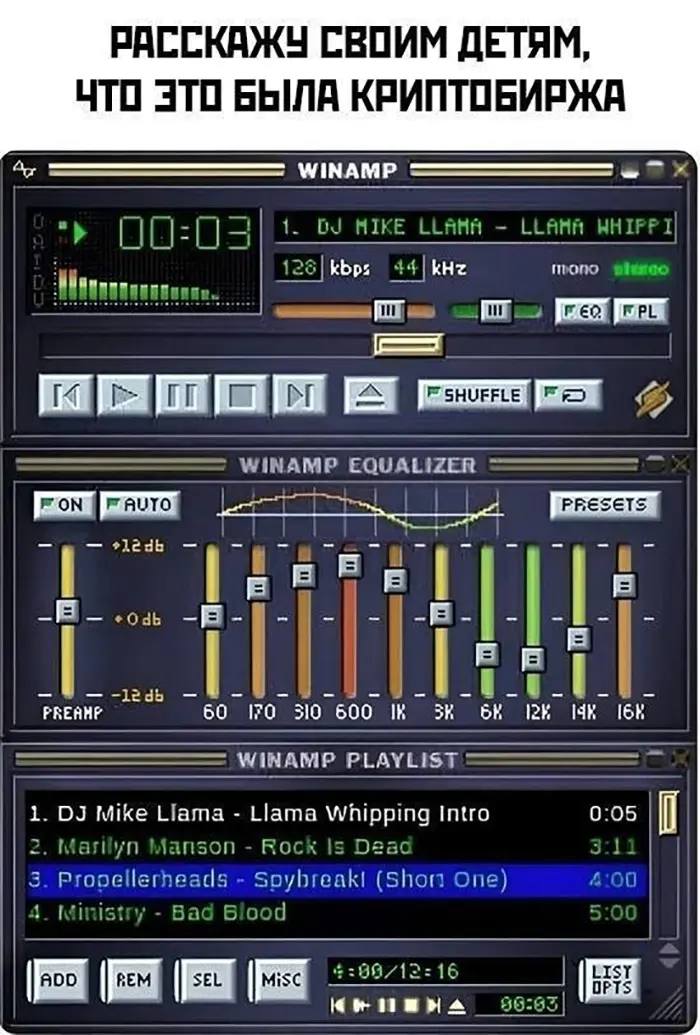Open file with the Eject button
This screenshot has width=700, height=1035.
(371, 396)
